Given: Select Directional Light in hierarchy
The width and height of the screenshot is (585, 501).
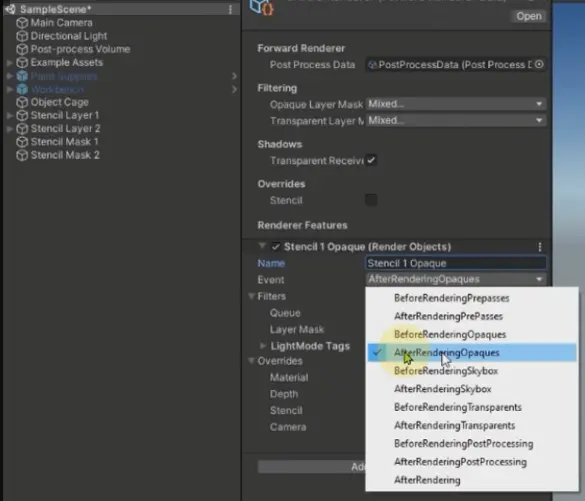Looking at the screenshot, I should 69,36.
